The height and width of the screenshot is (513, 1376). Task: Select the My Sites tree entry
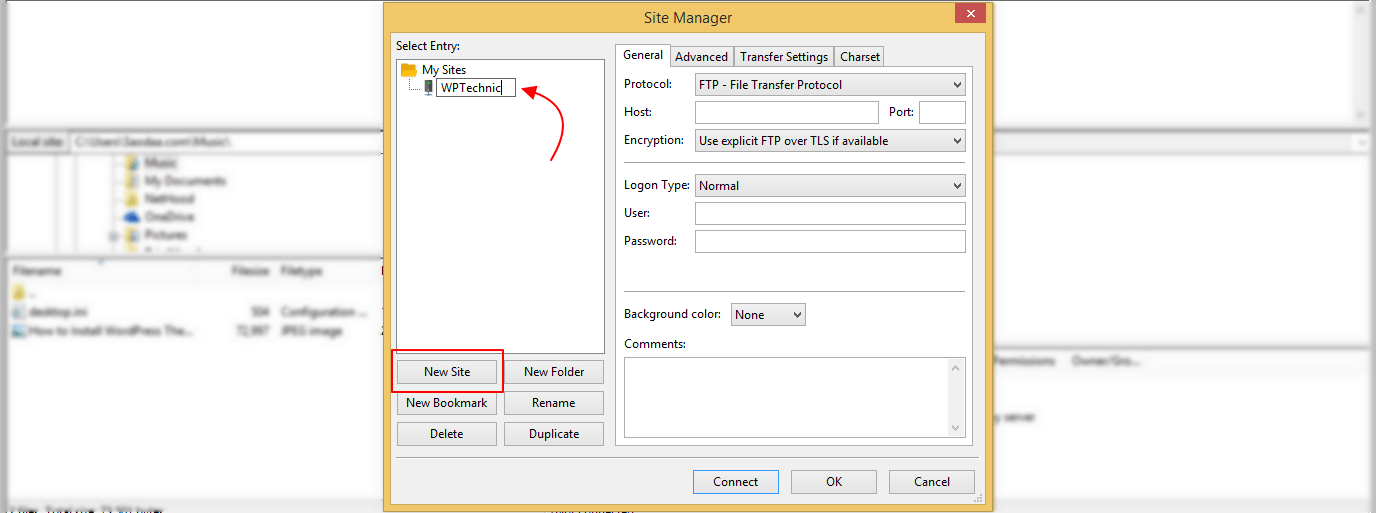click(x=443, y=70)
